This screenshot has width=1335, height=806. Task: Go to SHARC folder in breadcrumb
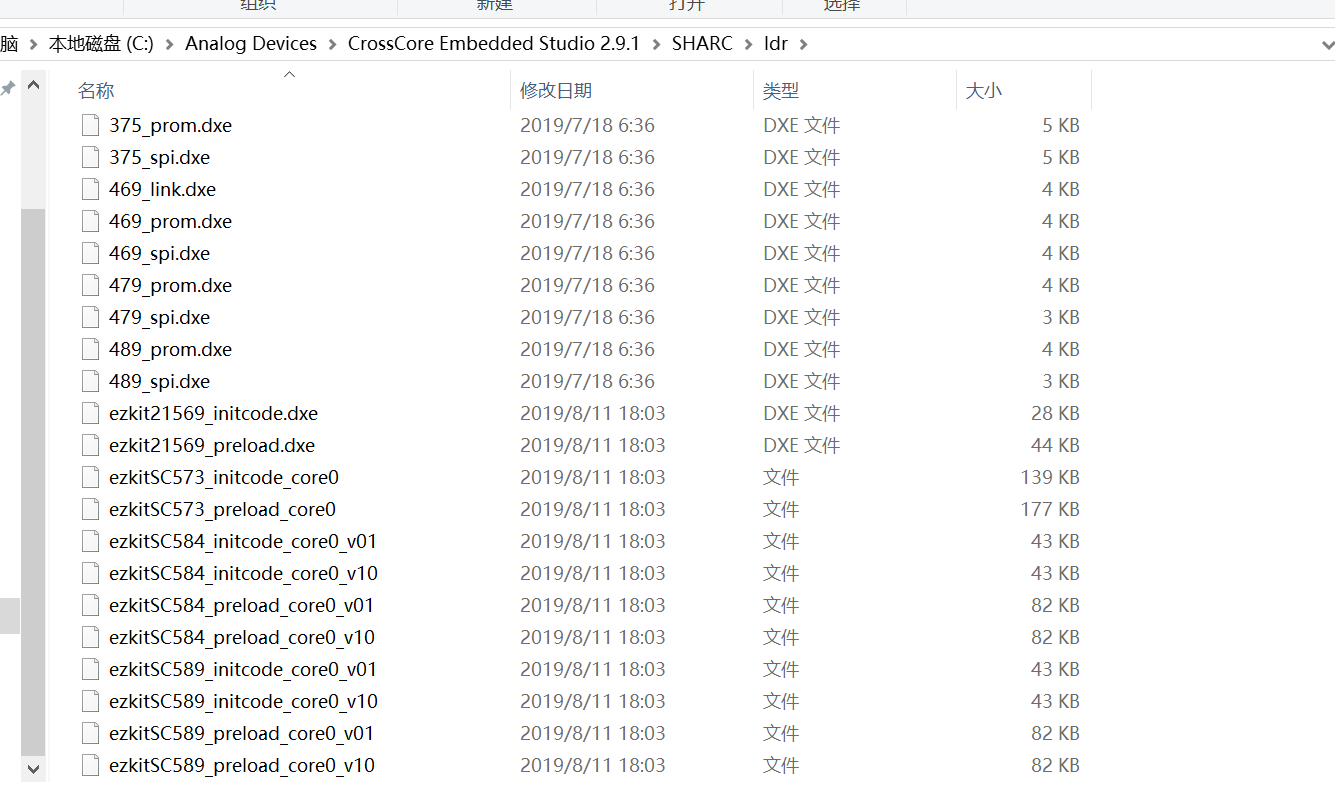[x=702, y=44]
